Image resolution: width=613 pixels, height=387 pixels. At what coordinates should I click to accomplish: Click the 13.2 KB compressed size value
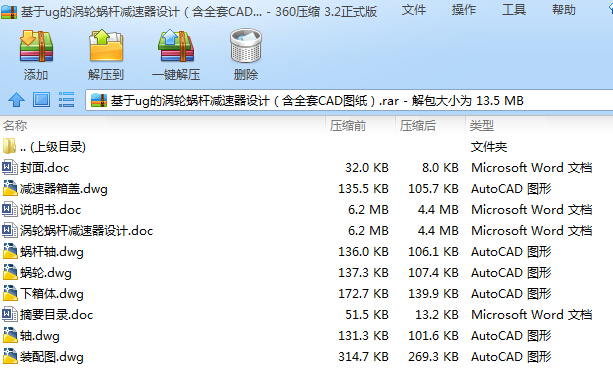point(437,315)
